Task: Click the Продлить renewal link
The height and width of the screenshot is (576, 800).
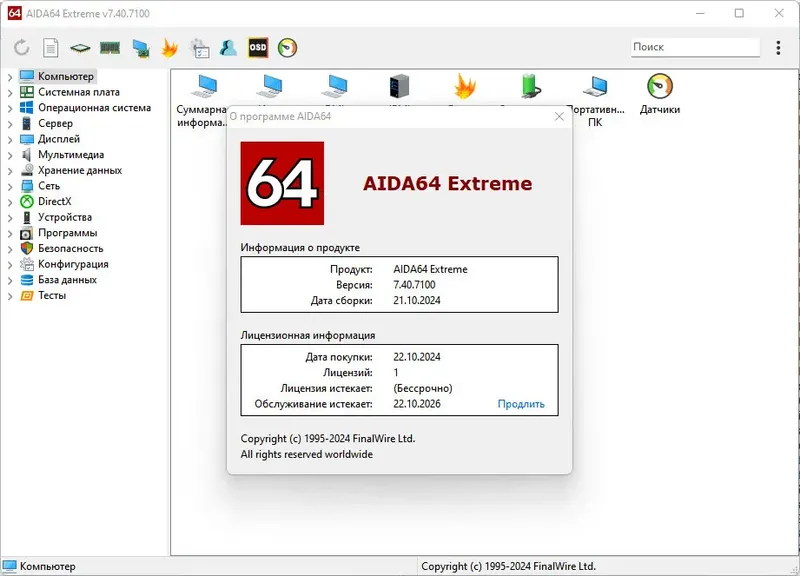Action: (521, 404)
